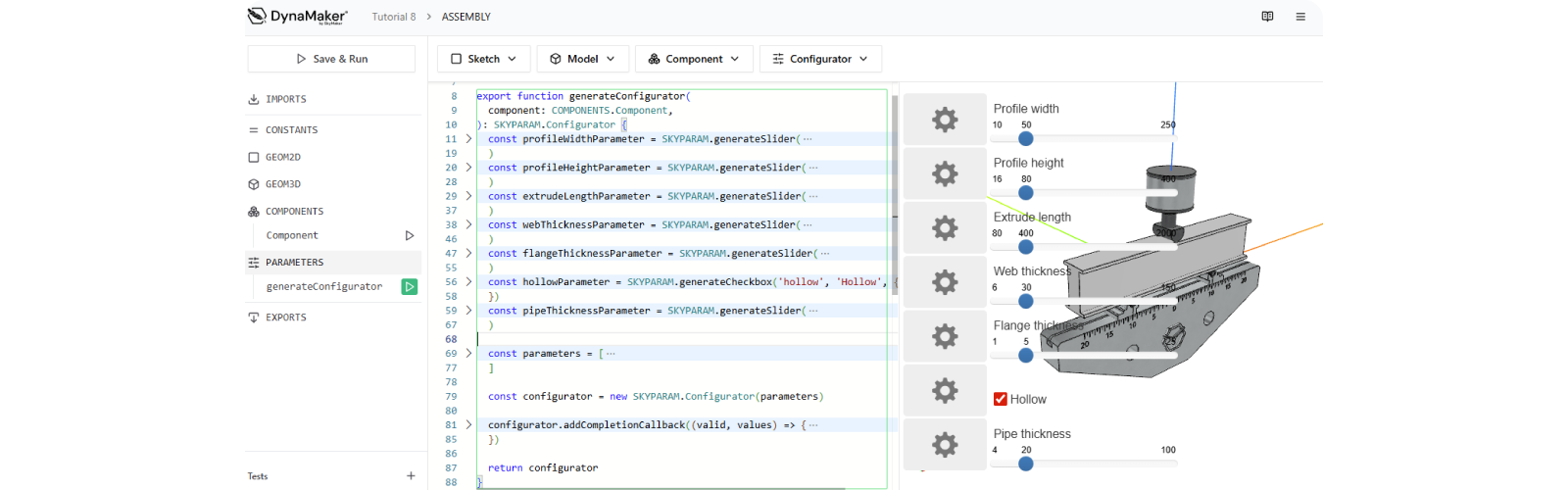Click the play icon beside Component
1568x490 pixels.
[x=410, y=235]
